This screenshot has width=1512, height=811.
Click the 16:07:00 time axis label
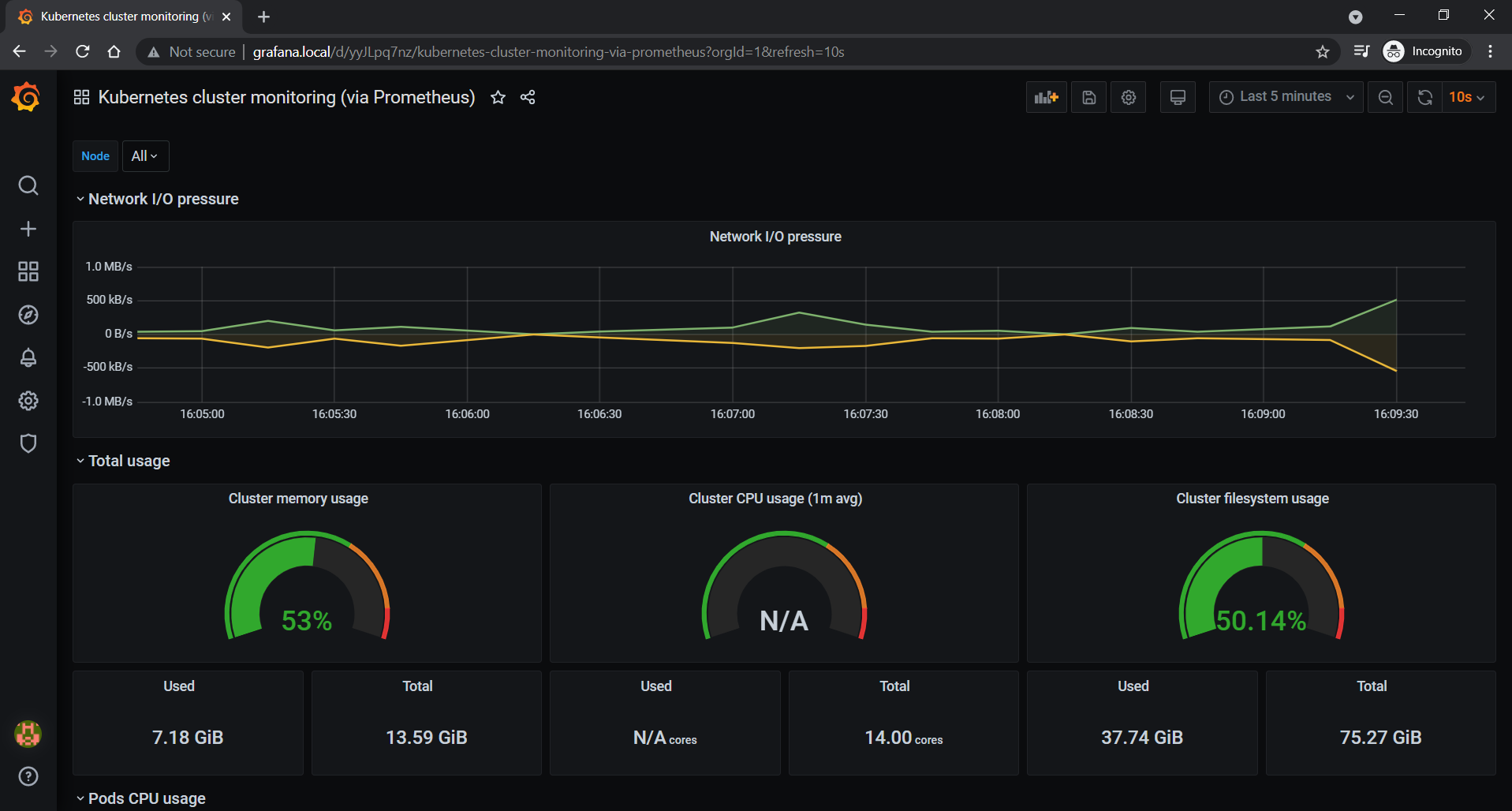(x=733, y=414)
